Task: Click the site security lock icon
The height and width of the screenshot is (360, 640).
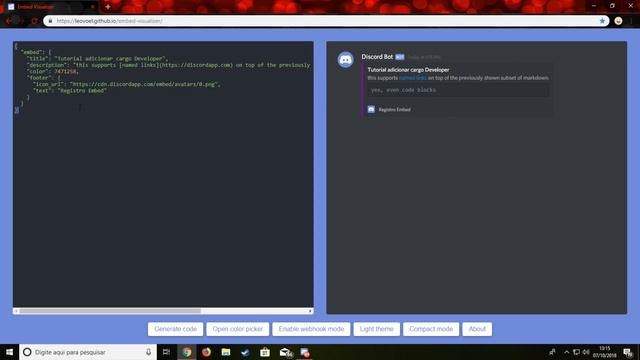Action: (x=50, y=21)
